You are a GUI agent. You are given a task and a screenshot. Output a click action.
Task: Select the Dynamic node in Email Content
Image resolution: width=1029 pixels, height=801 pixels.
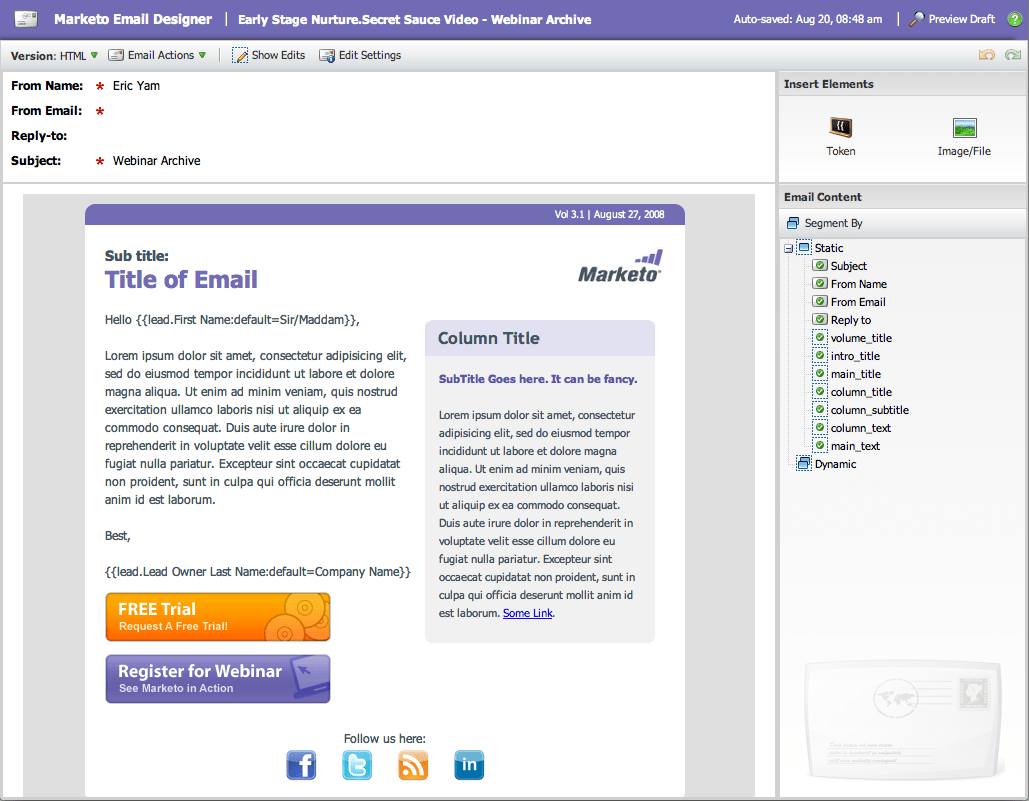(x=836, y=463)
